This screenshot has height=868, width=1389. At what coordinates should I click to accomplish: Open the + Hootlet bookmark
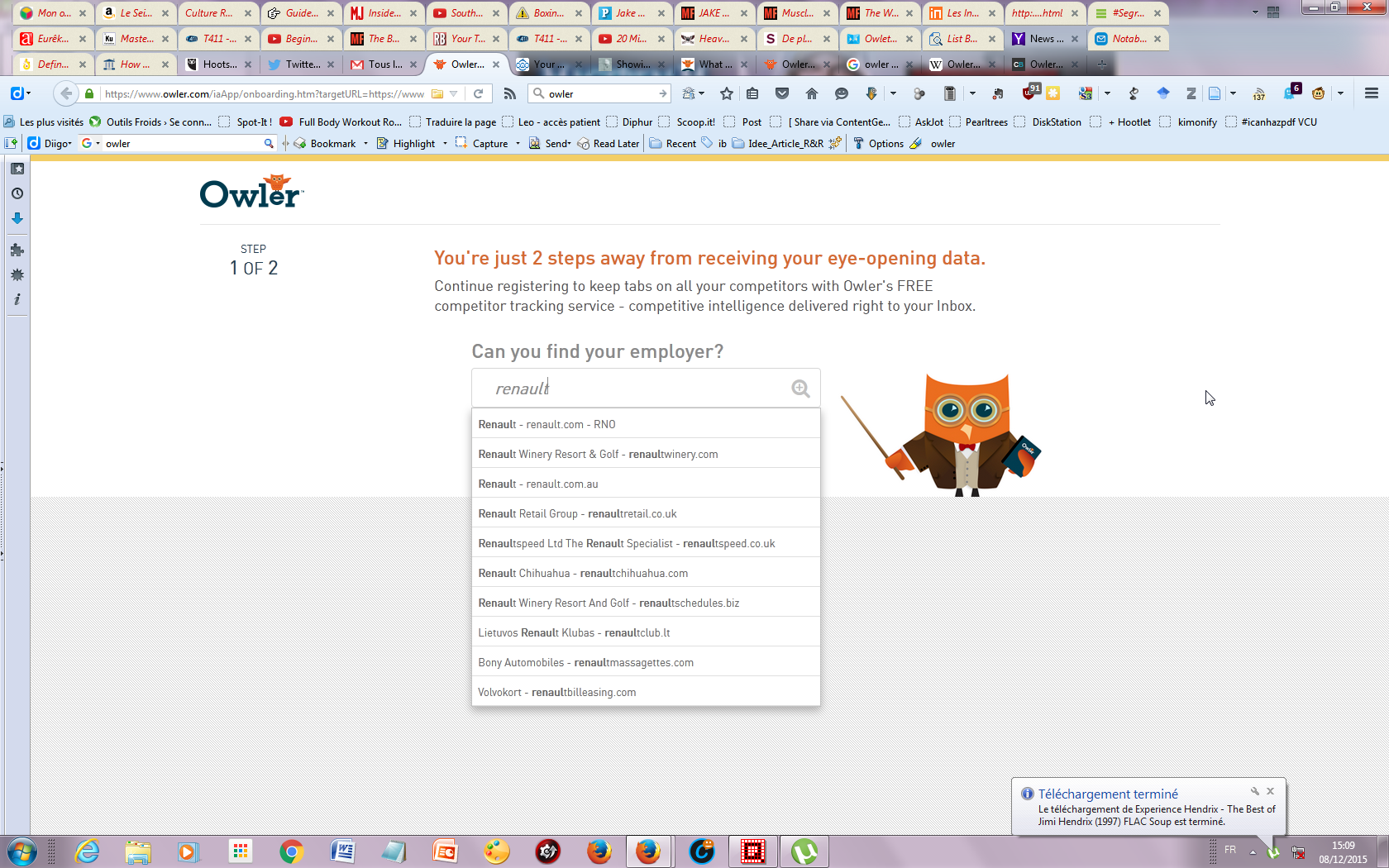[x=1120, y=122]
